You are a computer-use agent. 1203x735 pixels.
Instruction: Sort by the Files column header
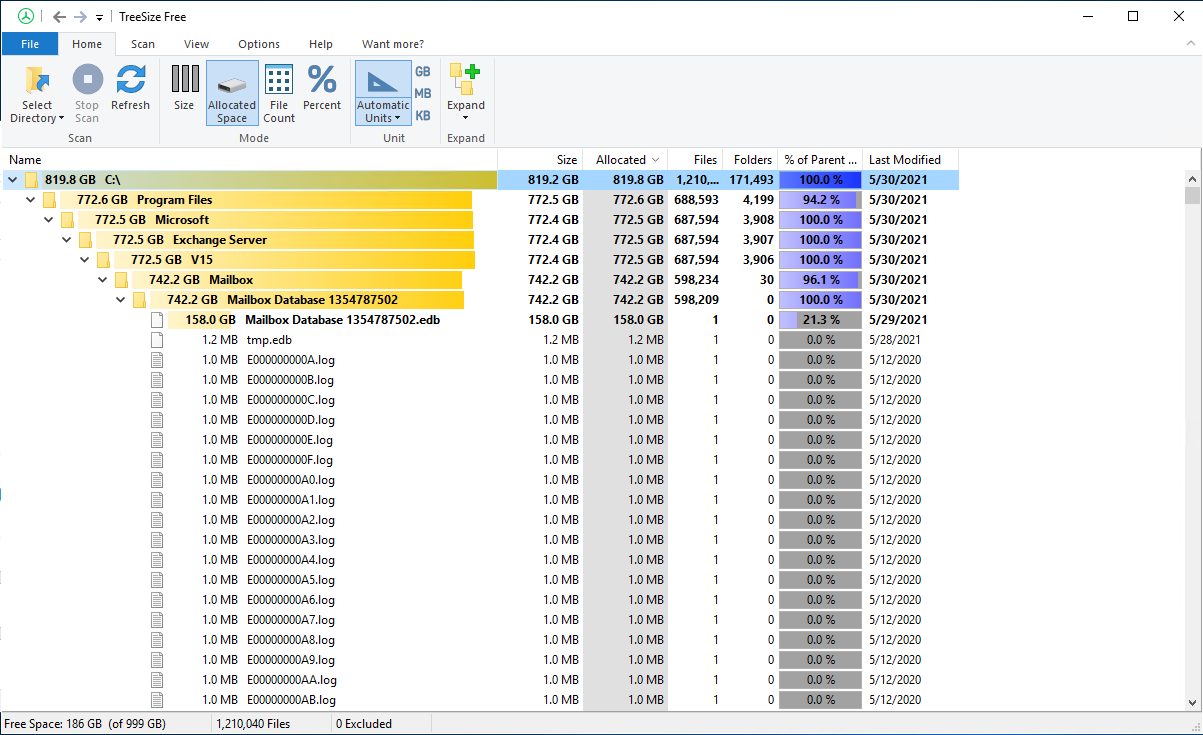coord(695,159)
